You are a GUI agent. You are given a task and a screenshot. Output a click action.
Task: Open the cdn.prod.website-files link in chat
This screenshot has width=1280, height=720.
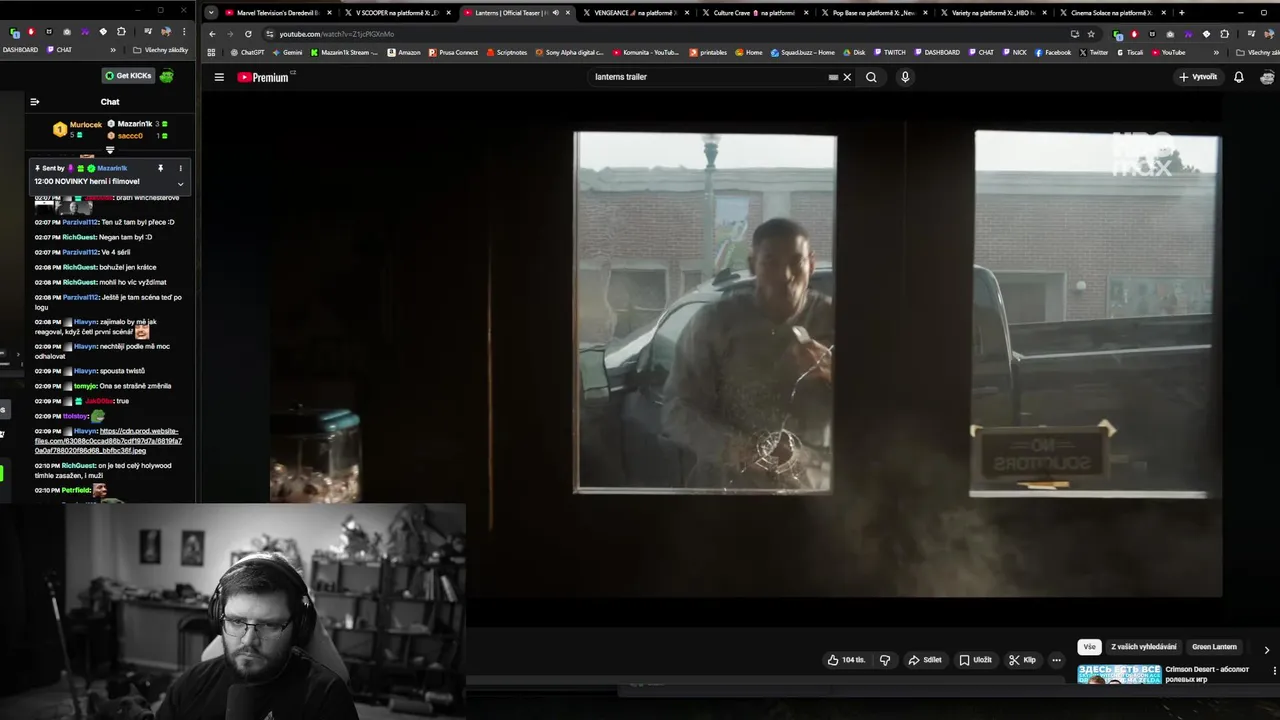coord(108,441)
